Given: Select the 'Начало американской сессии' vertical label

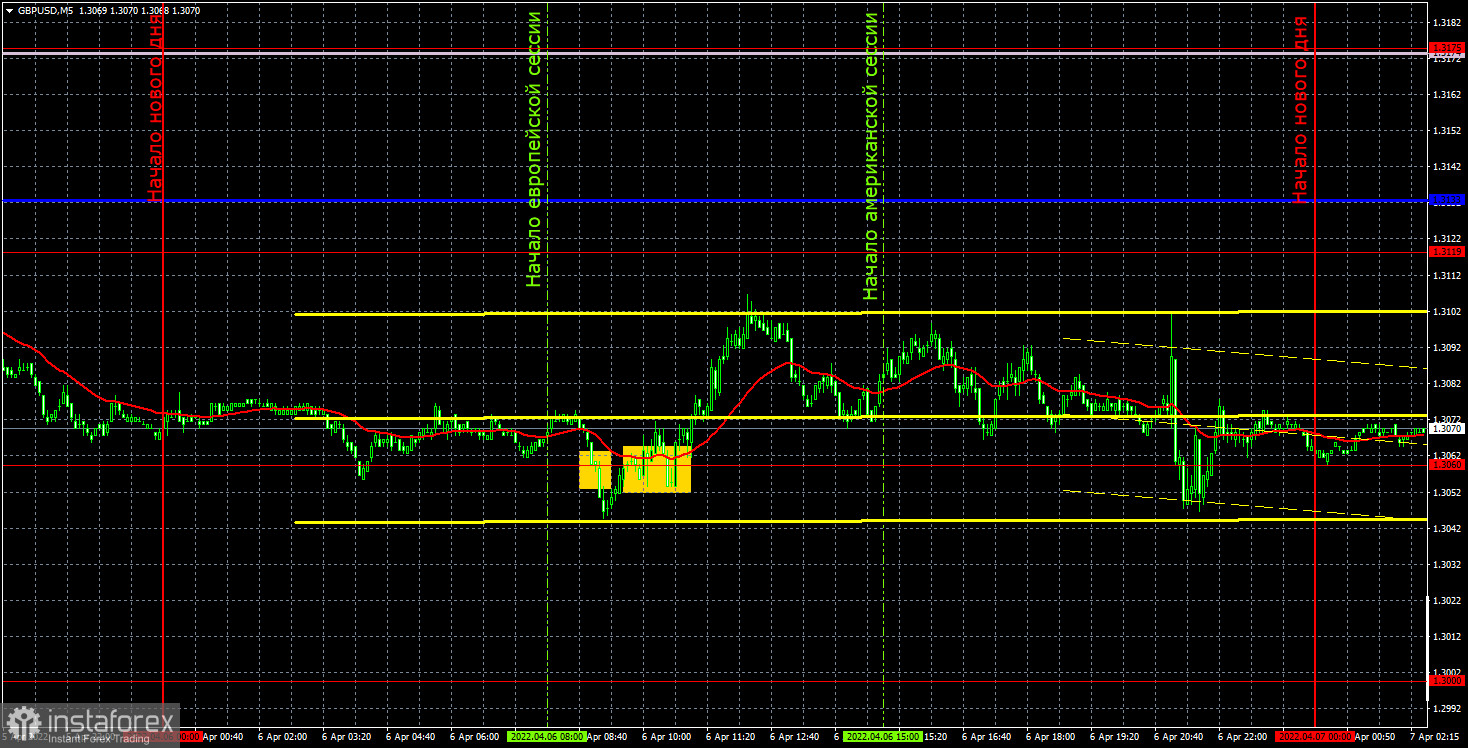Looking at the screenshot, I should tap(871, 156).
